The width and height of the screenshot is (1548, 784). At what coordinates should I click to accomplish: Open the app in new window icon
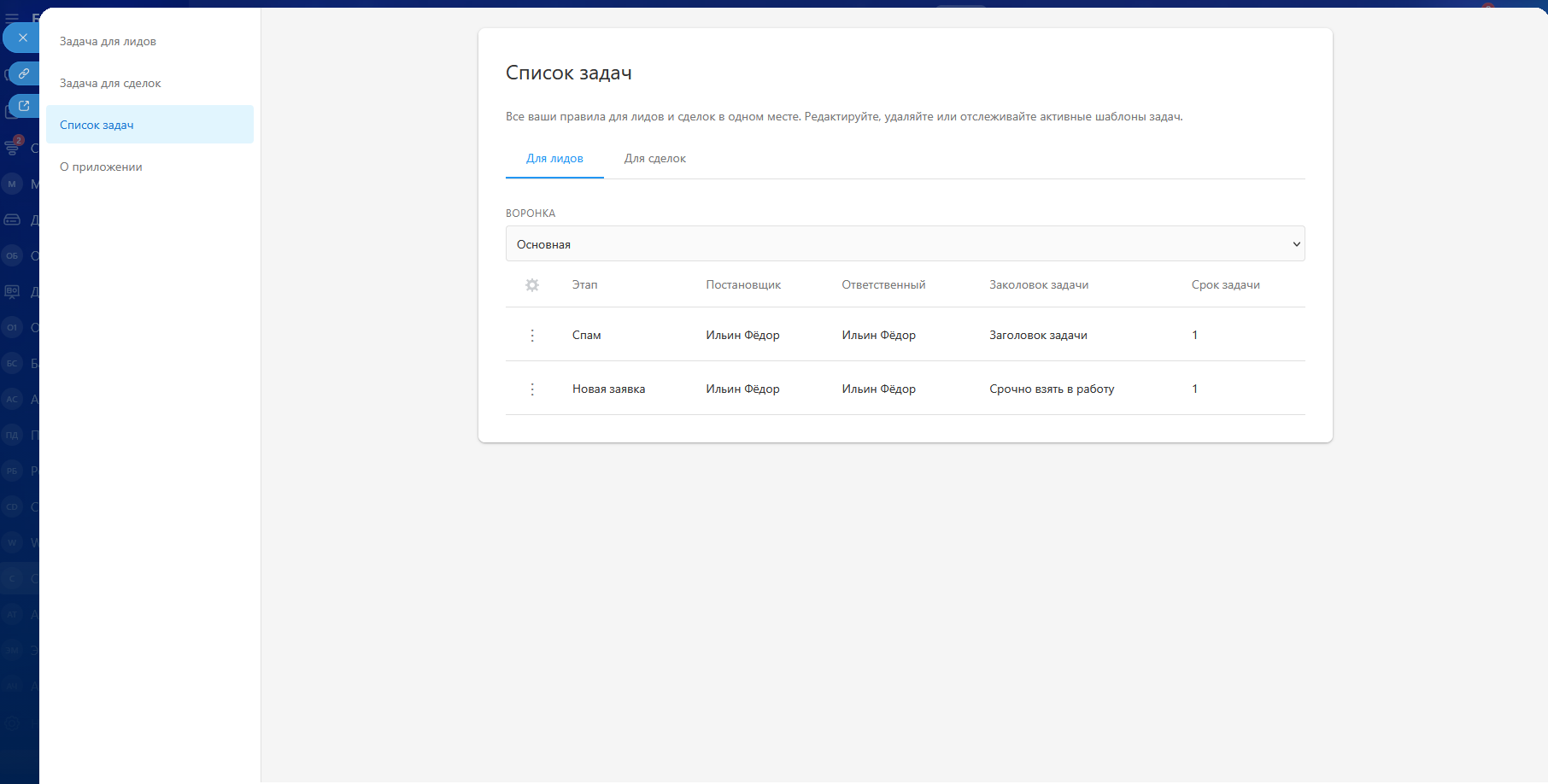(x=24, y=107)
